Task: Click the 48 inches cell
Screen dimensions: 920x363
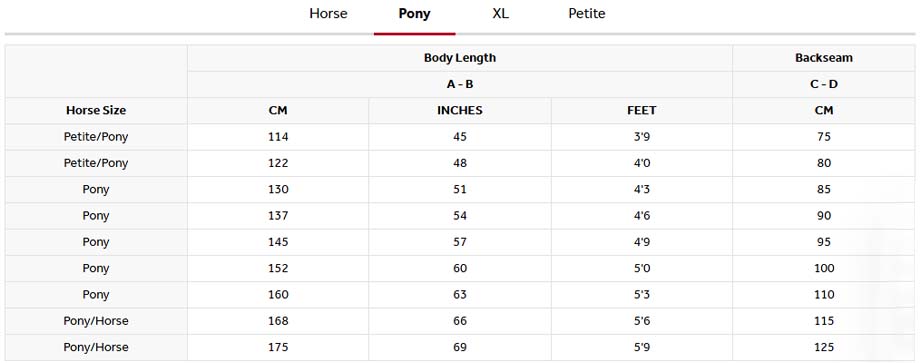Action: click(x=460, y=163)
